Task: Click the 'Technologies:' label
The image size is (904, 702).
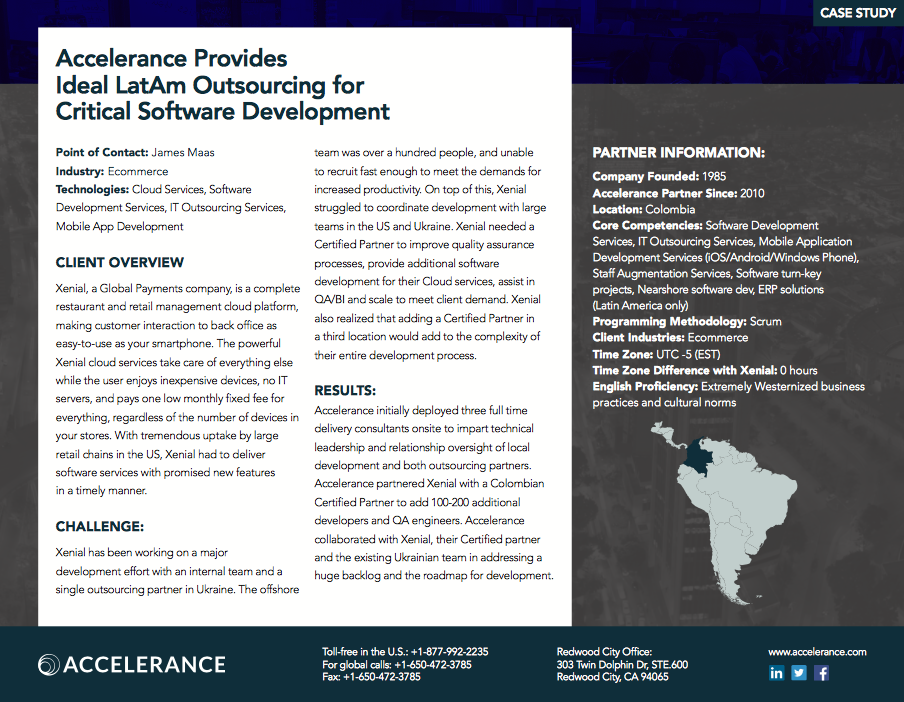Action: click(92, 189)
